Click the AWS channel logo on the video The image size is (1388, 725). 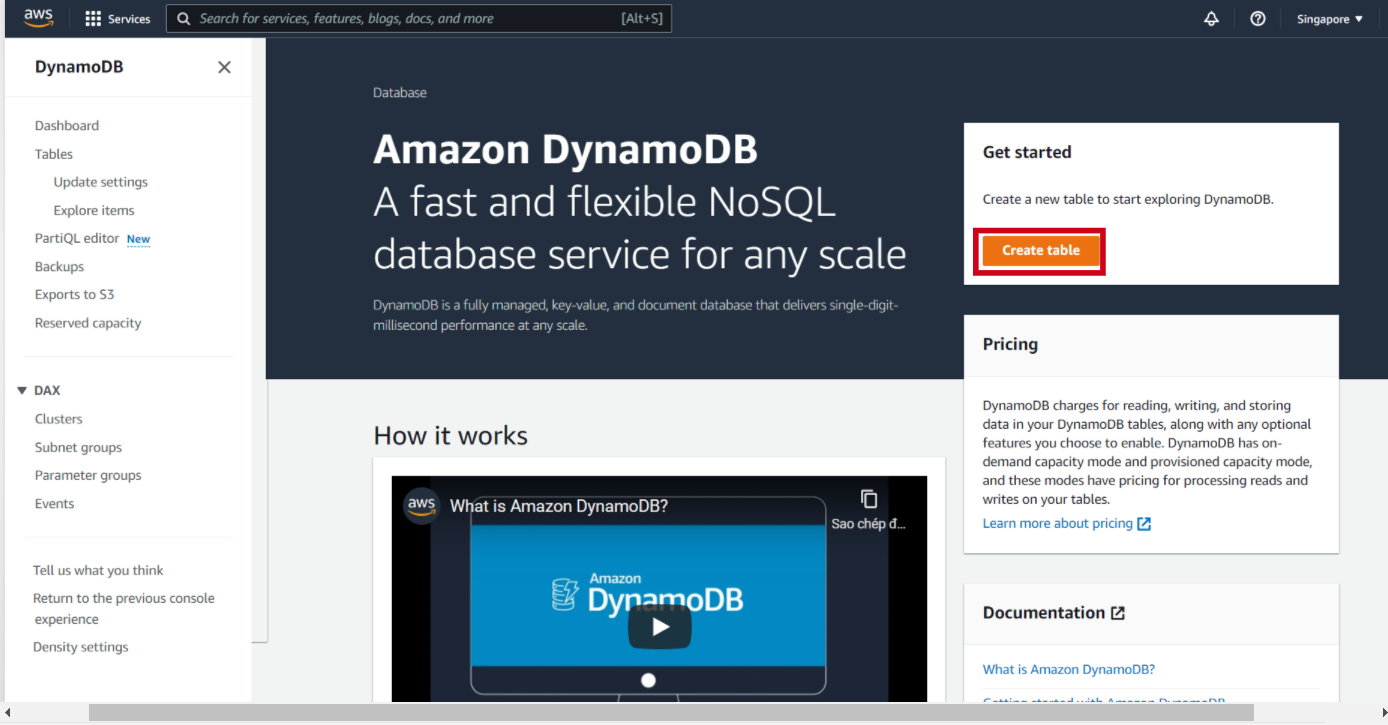pyautogui.click(x=422, y=505)
